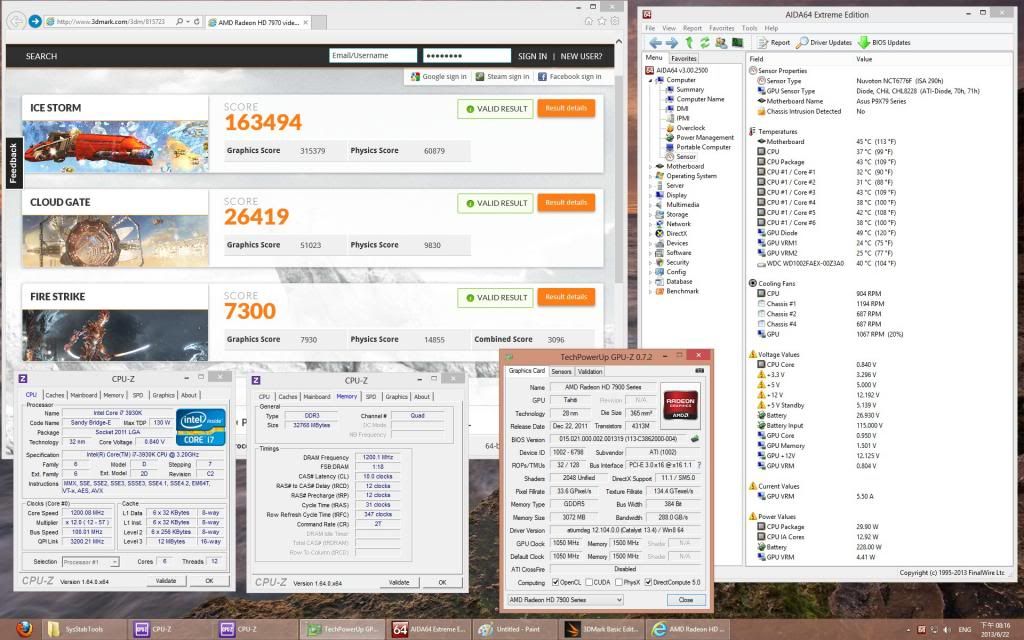Screen dimensions: 1024x640
Task: Click the browser's blue forward arrow button
Action: (35, 22)
